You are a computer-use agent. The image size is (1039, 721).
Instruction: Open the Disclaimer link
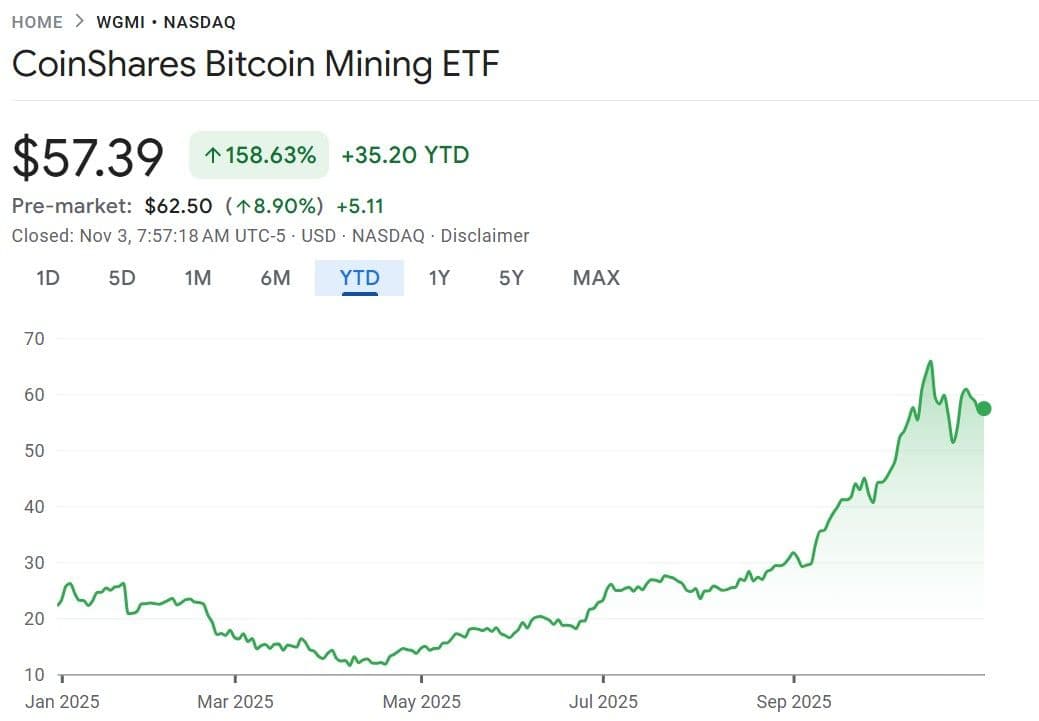[x=485, y=236]
